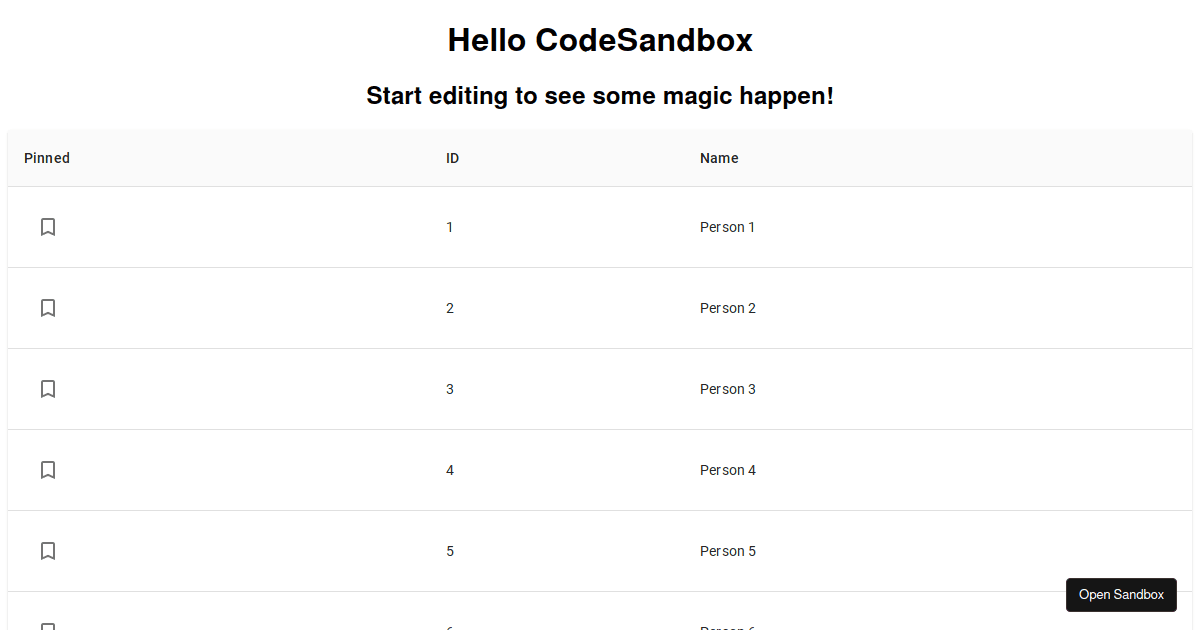The width and height of the screenshot is (1200, 630).
Task: Select the cell containing Person 1
Action: click(727, 227)
